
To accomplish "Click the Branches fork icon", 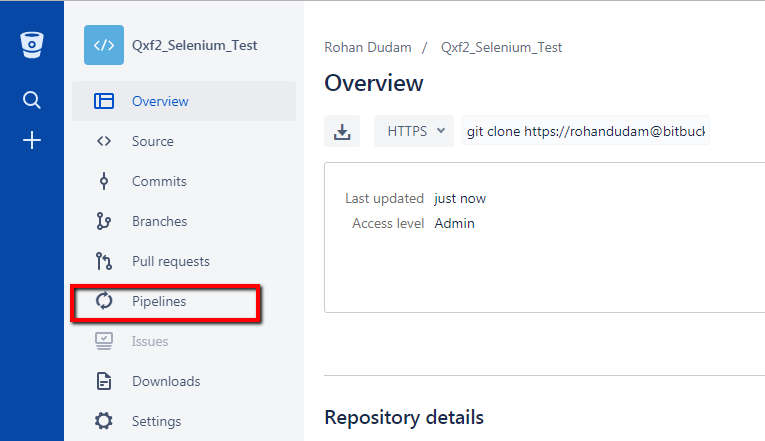I will [x=103, y=221].
